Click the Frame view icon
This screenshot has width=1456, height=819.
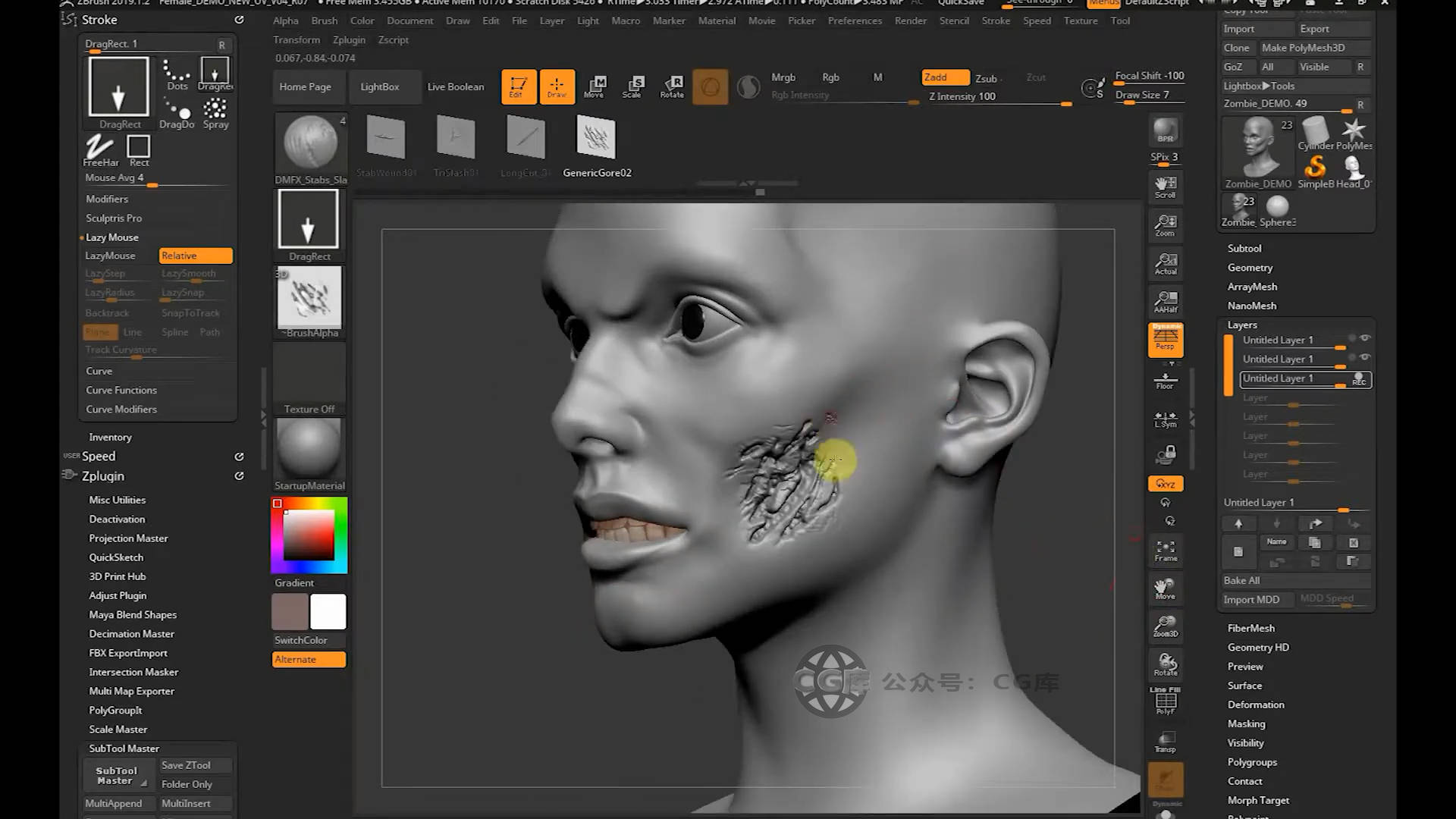(x=1166, y=551)
